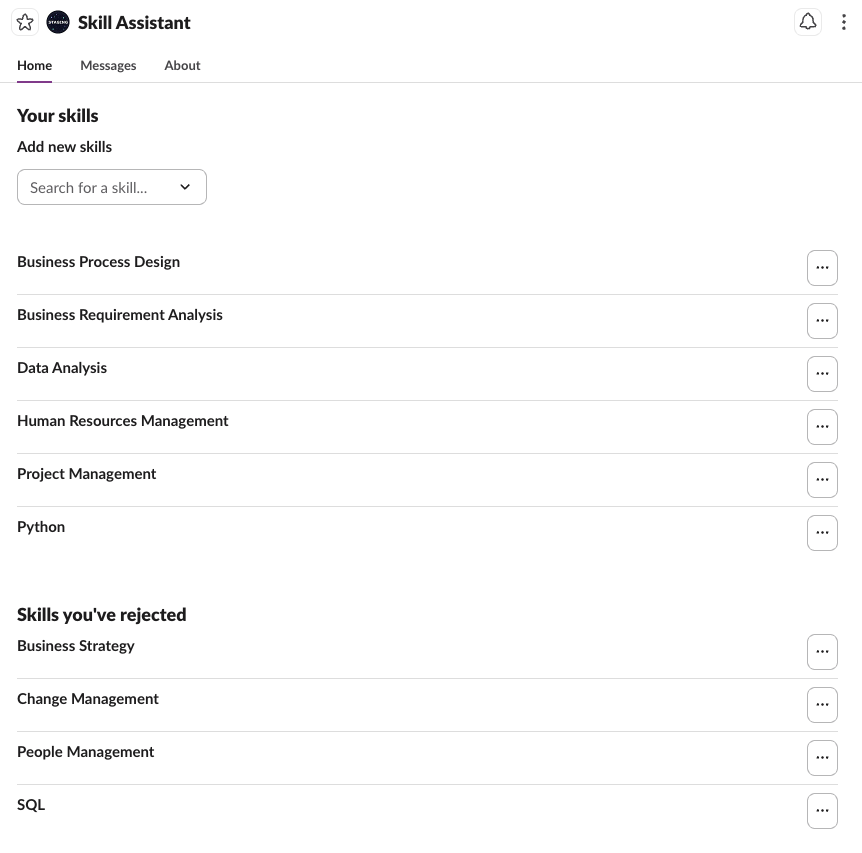Open options for Data Analysis skill
The width and height of the screenshot is (862, 853).
pyautogui.click(x=822, y=373)
